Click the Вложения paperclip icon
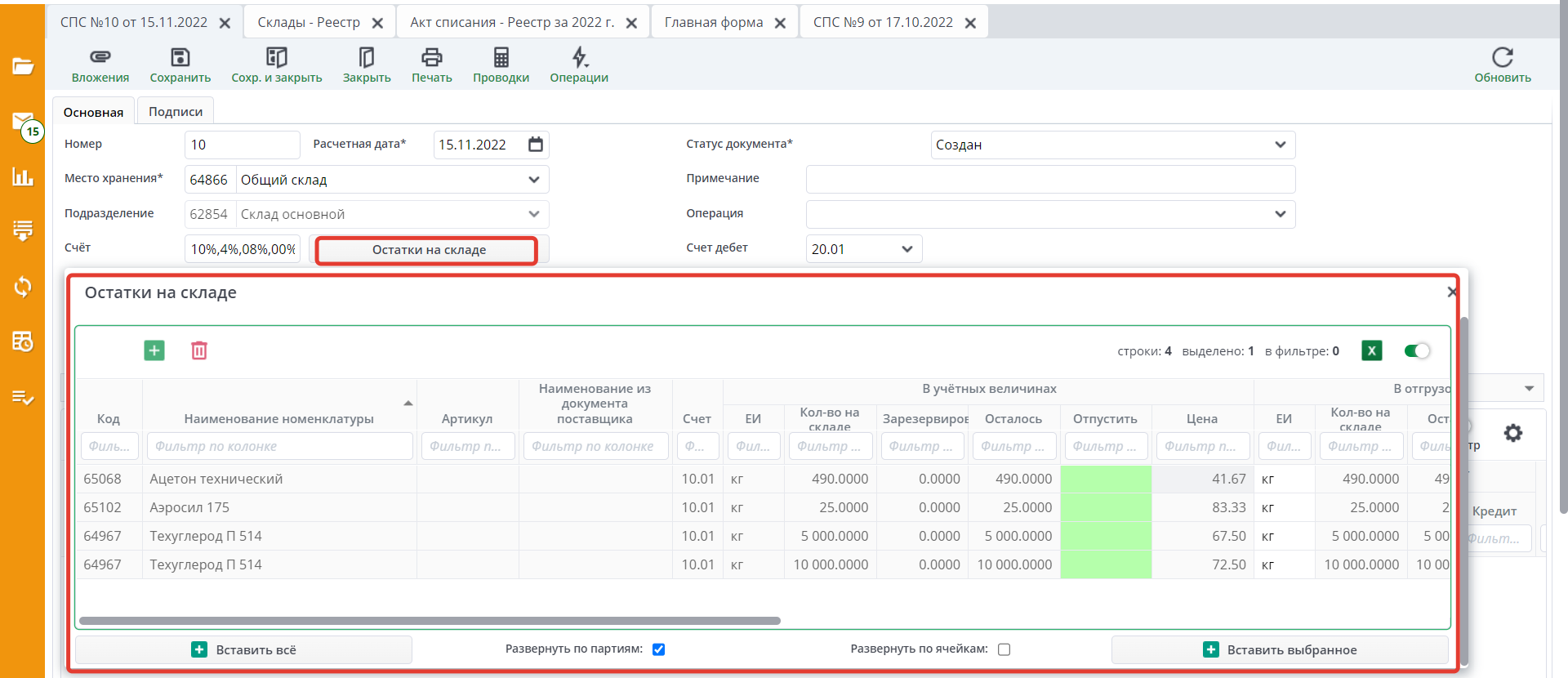1568x678 pixels. tap(100, 57)
